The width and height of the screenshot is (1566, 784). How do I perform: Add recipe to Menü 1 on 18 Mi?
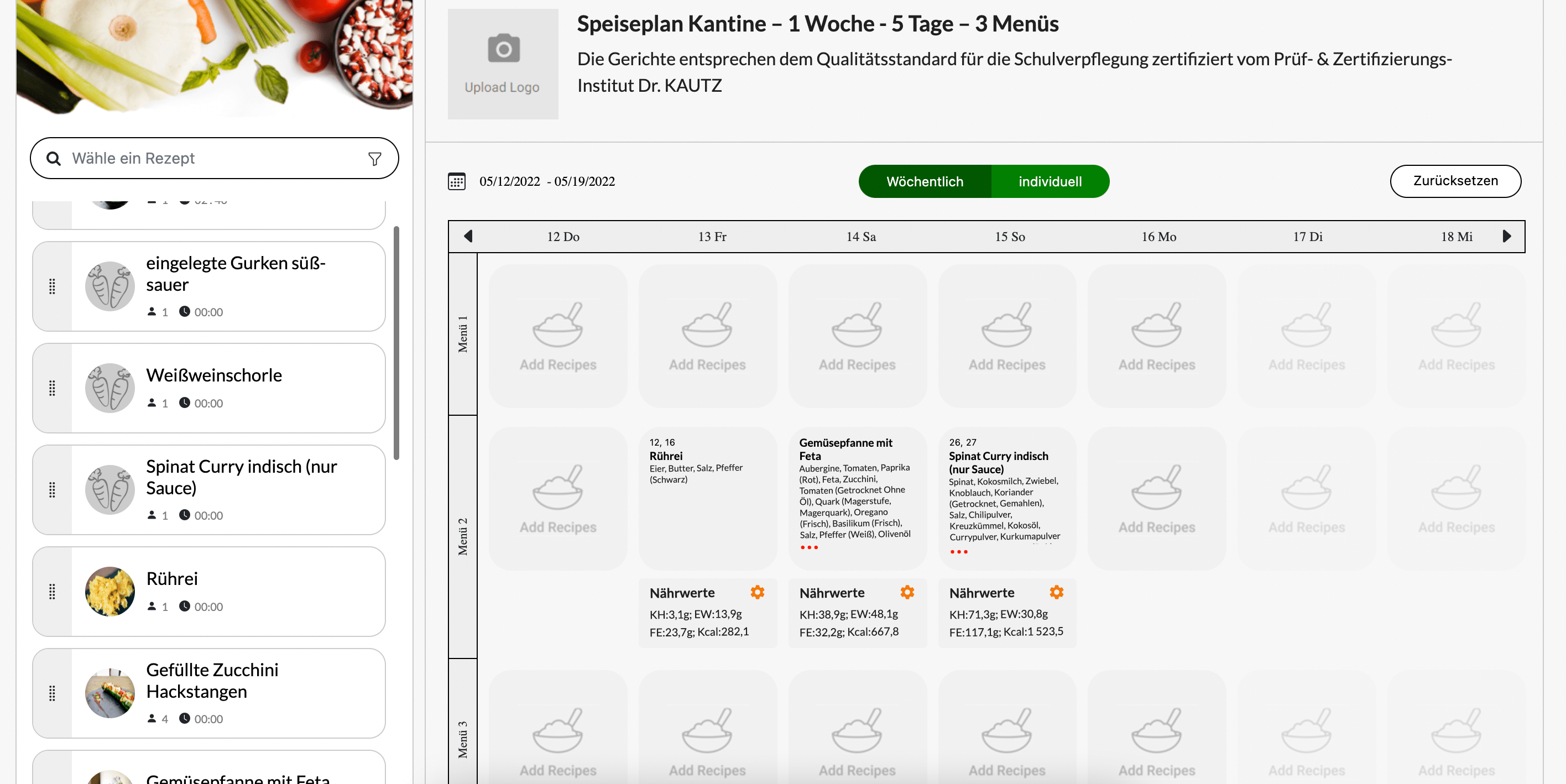[x=1457, y=336]
